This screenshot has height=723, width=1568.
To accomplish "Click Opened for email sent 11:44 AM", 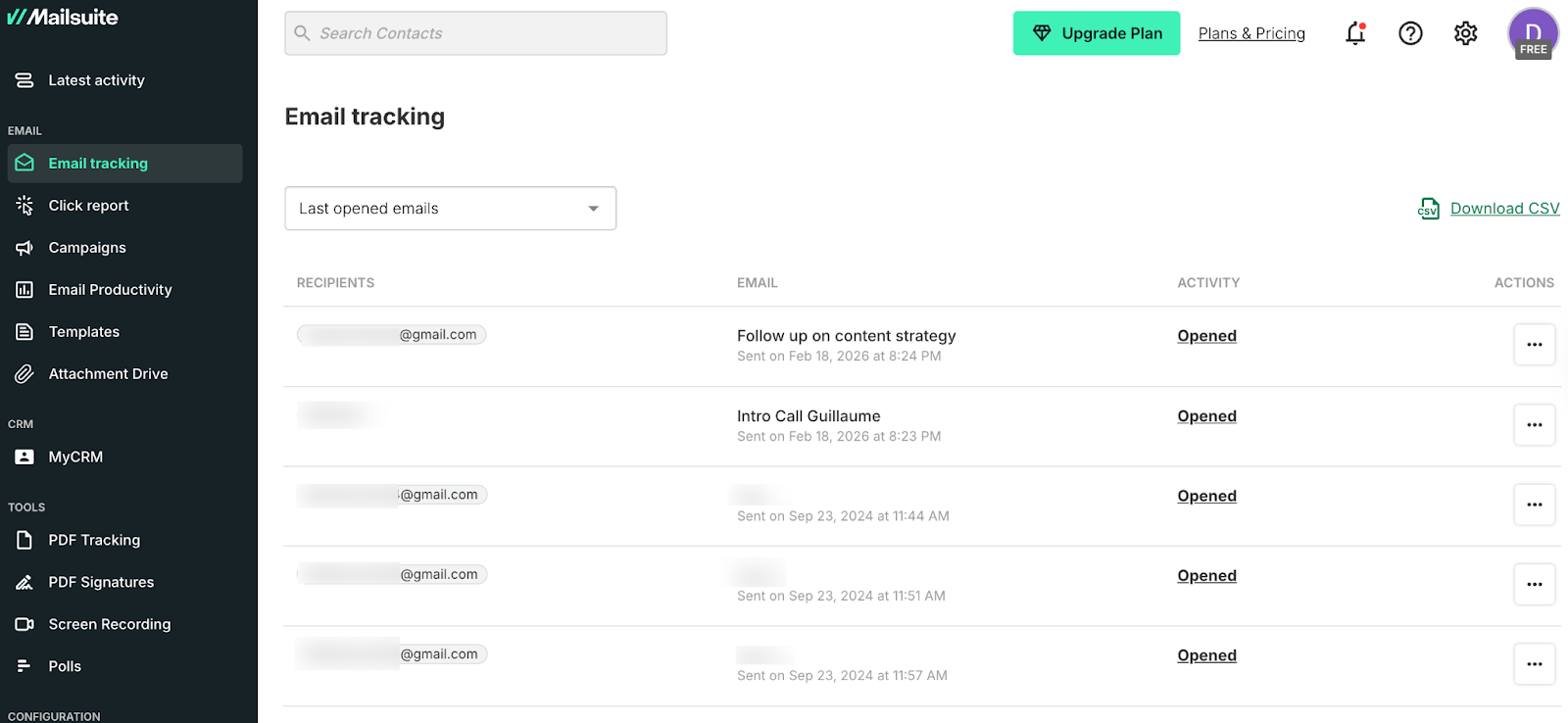I will (x=1206, y=496).
